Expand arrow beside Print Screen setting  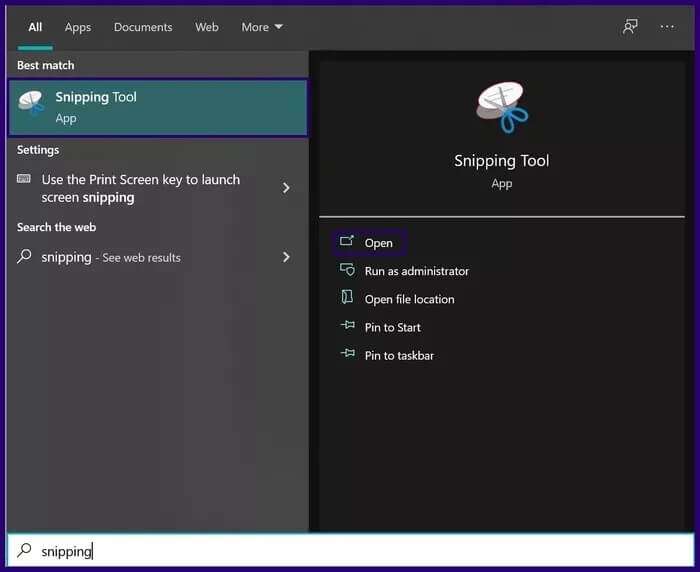click(286, 188)
